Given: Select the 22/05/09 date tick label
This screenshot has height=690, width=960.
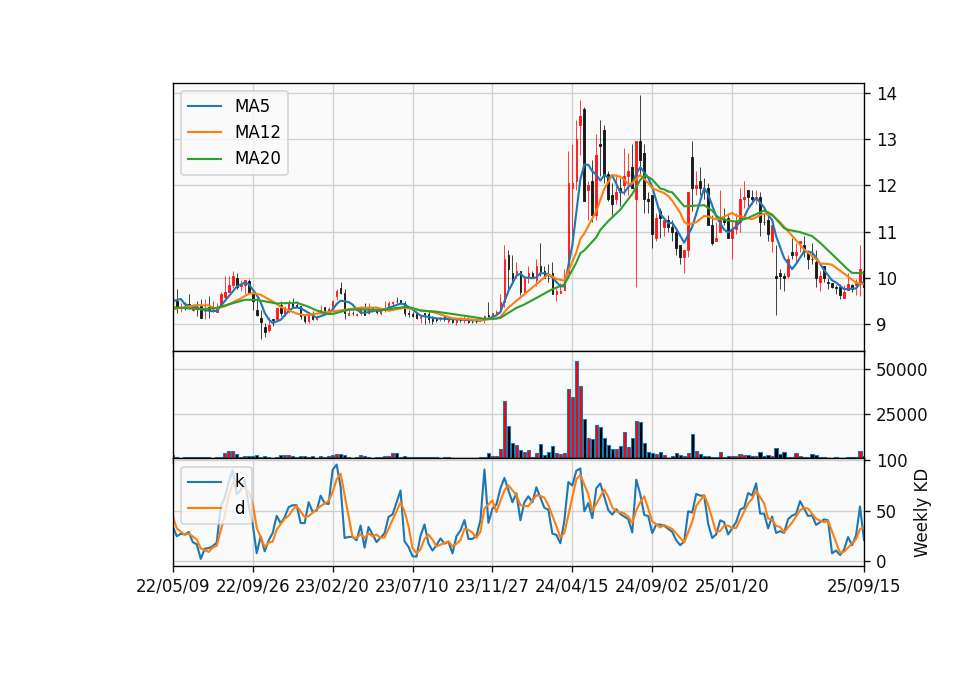Looking at the screenshot, I should (173, 587).
